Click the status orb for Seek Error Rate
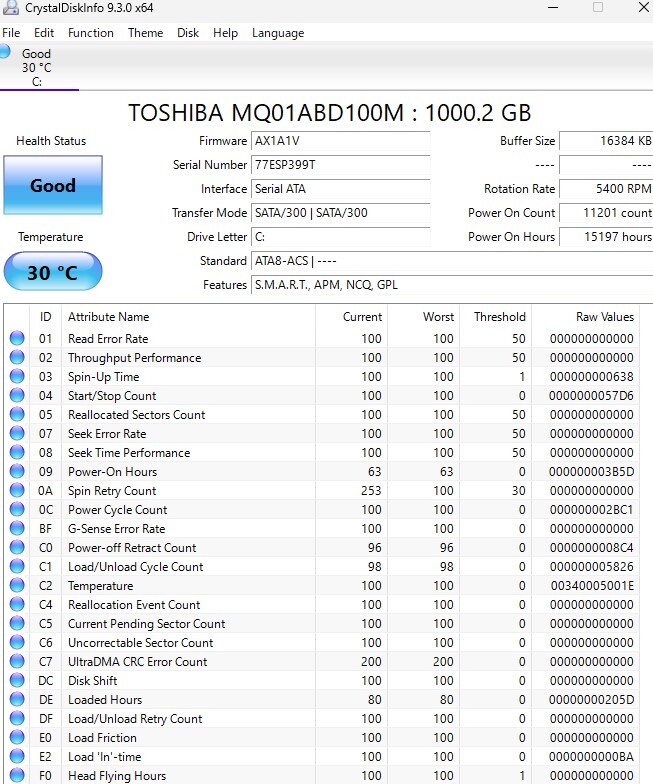The image size is (653, 784). click(17, 434)
